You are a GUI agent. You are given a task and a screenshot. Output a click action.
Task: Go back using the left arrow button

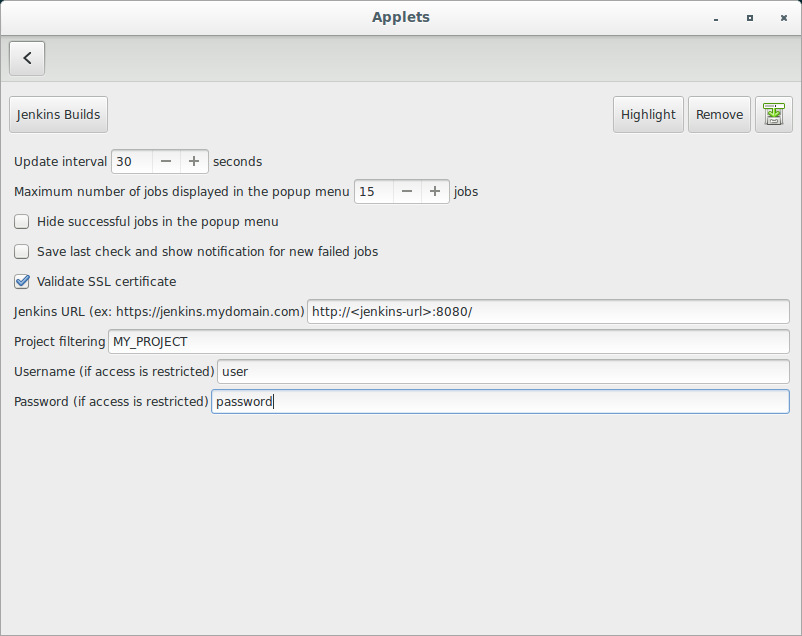[27, 58]
